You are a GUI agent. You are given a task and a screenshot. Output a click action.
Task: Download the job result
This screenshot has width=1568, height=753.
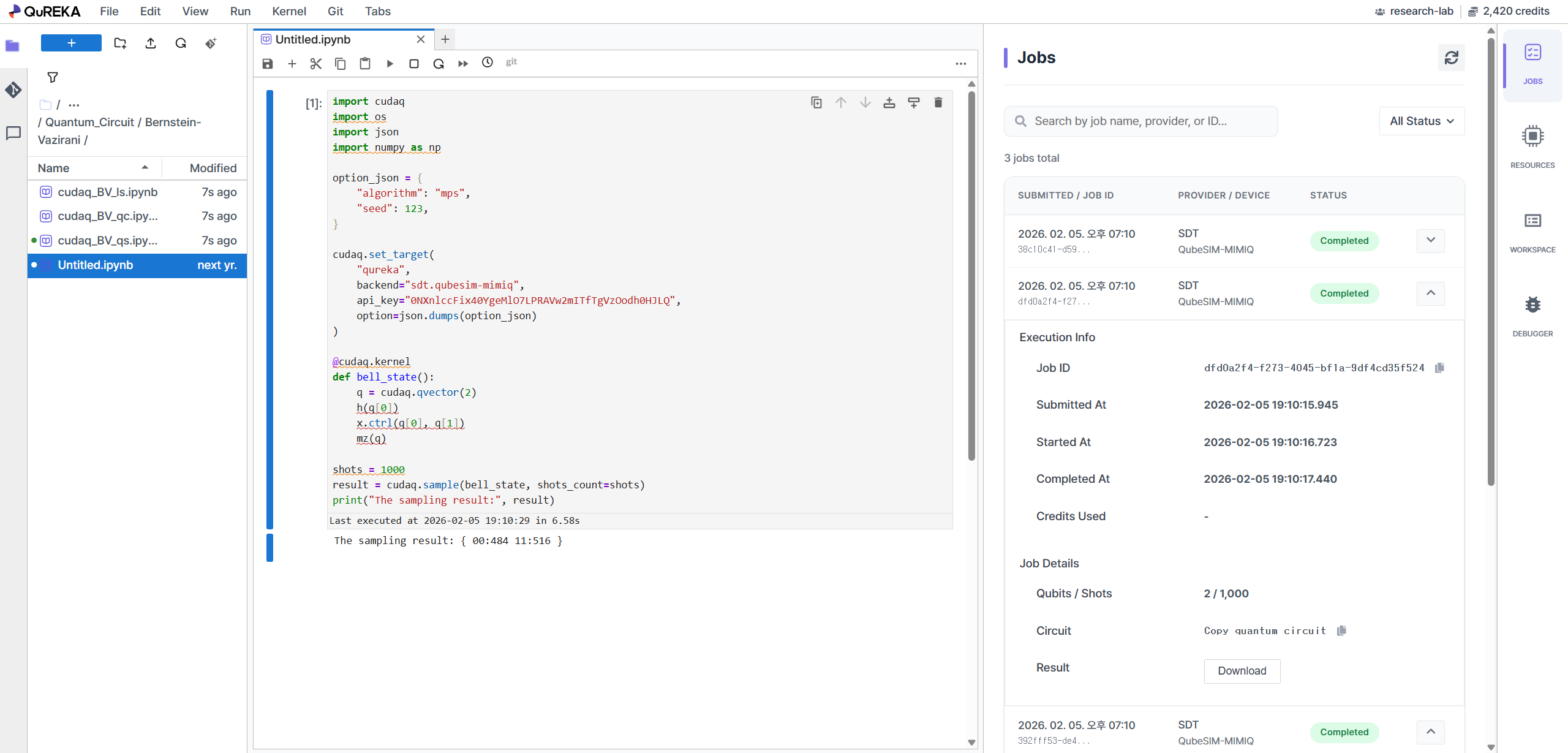coord(1242,671)
